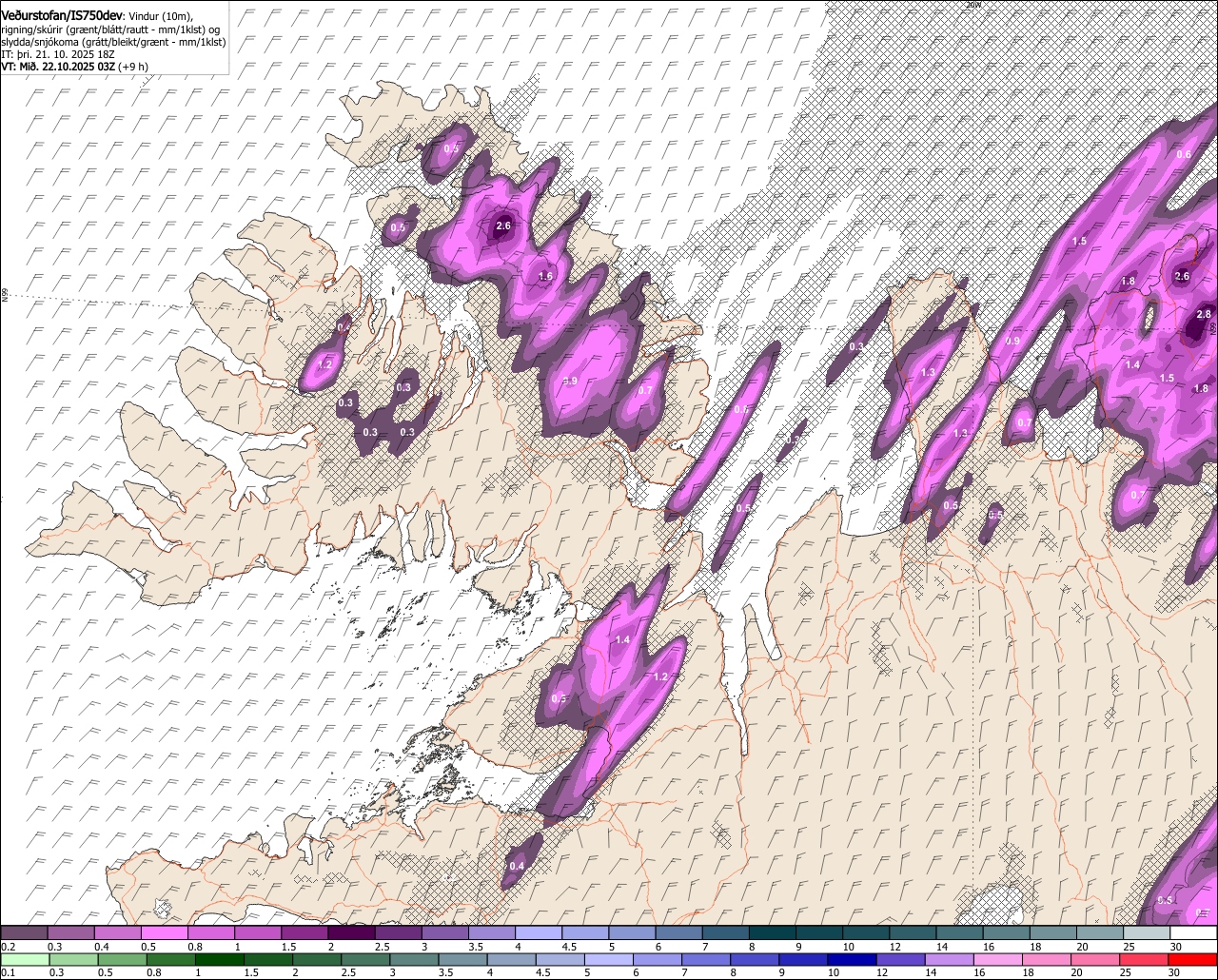Screen dimensions: 1218x980
Task: Click the rigning/skúrir description line in the header
Action: pyautogui.click(x=111, y=29)
